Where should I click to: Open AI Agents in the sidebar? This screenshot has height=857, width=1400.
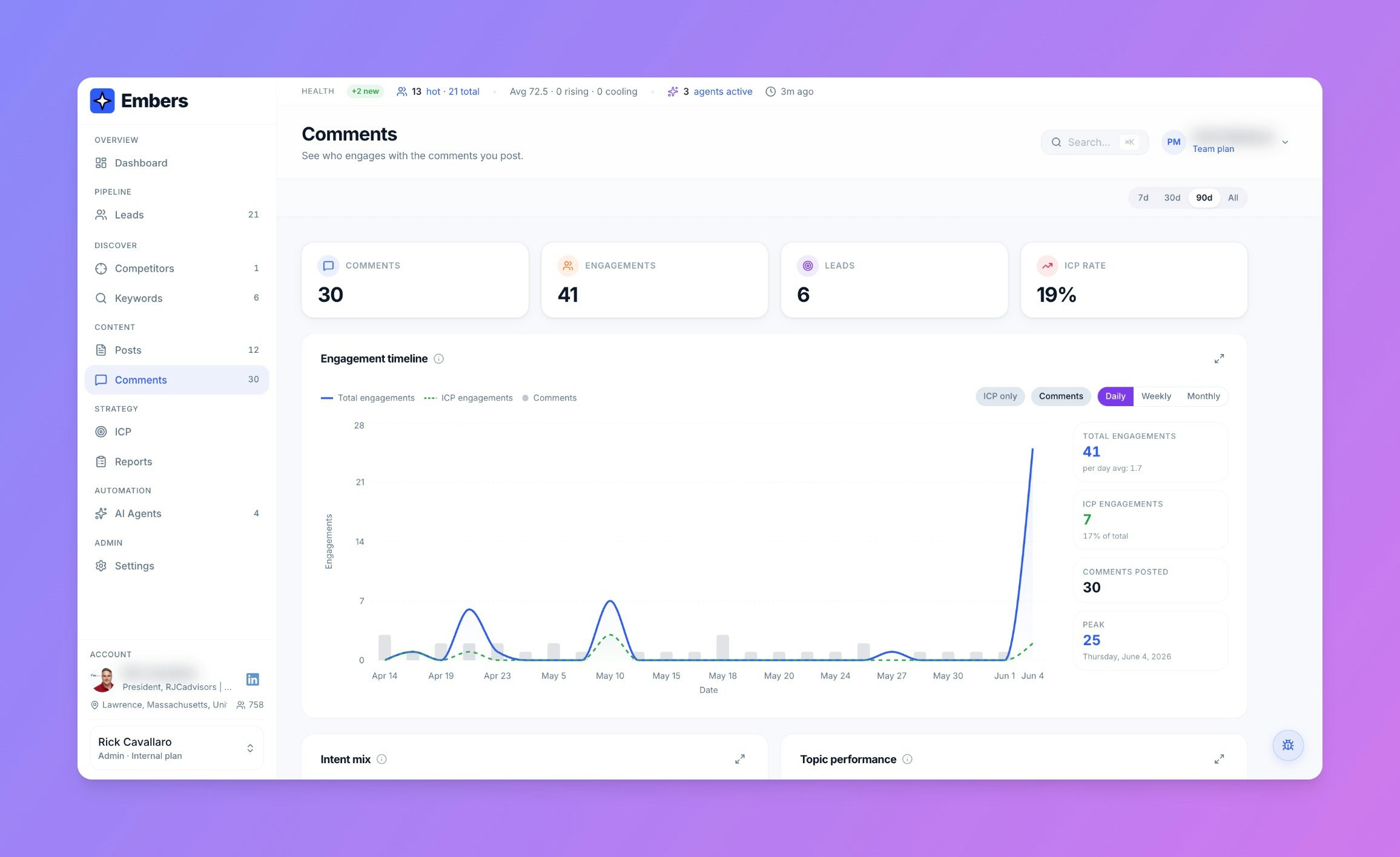[x=176, y=513]
